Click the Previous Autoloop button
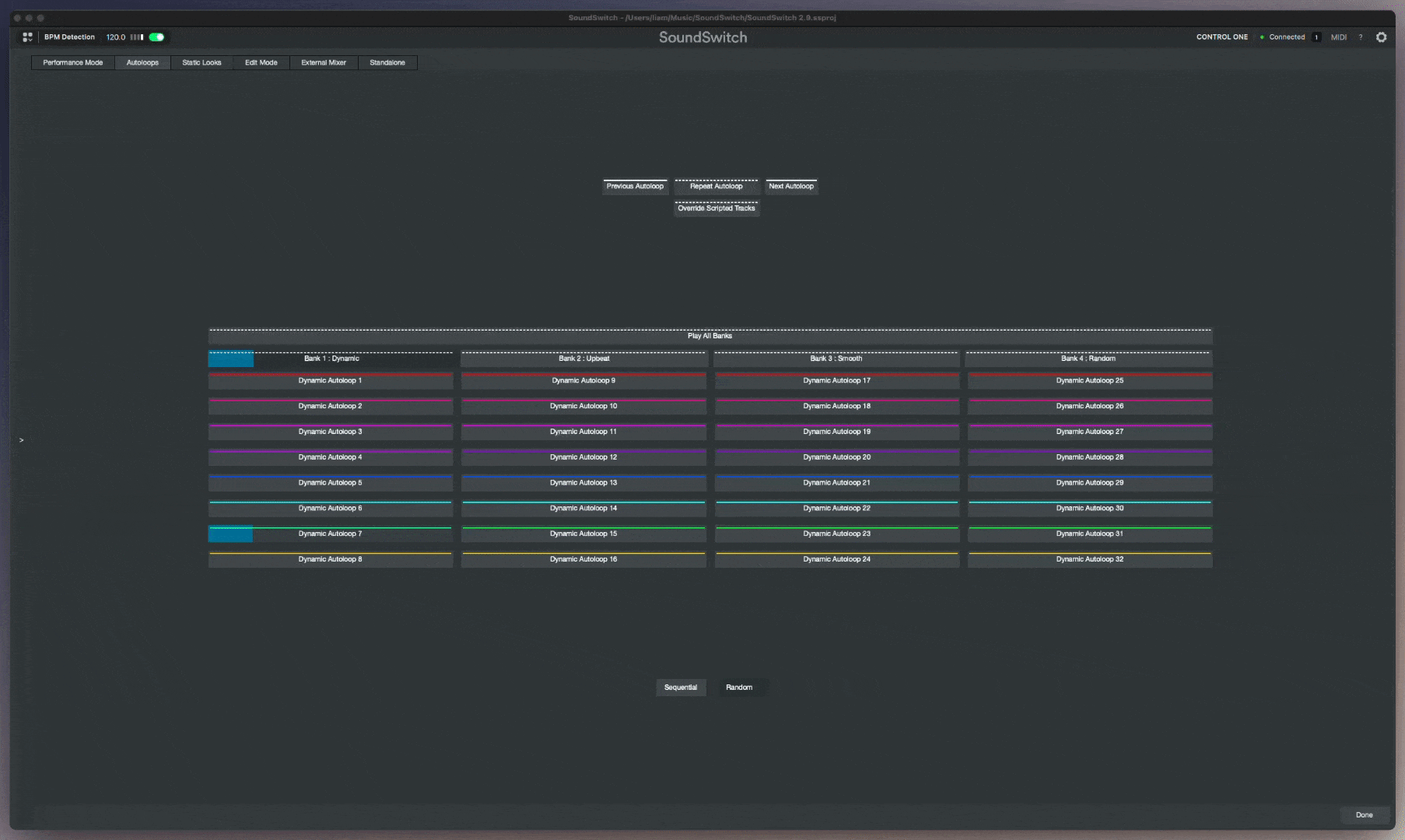Viewport: 1405px width, 840px height. 635,187
